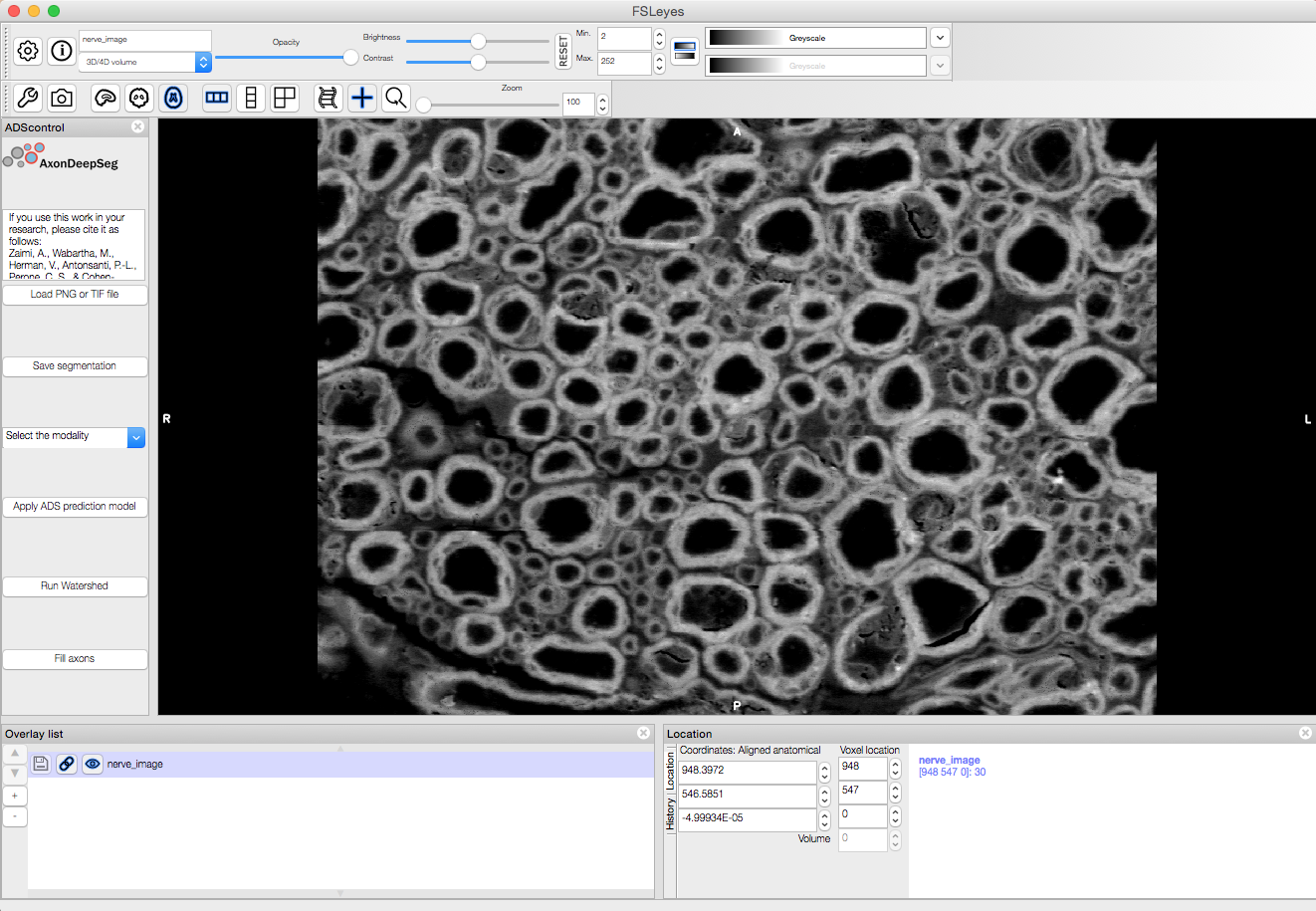Screen dimensions: 1316x911
Task: Click Apply ADS prediction model button
Action: [x=75, y=507]
